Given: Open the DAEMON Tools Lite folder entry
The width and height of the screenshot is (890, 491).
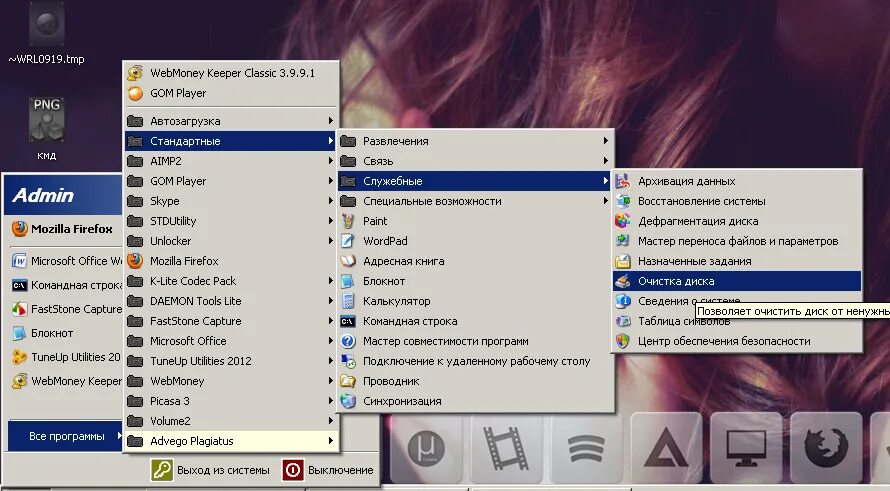Looking at the screenshot, I should pyautogui.click(x=230, y=301).
